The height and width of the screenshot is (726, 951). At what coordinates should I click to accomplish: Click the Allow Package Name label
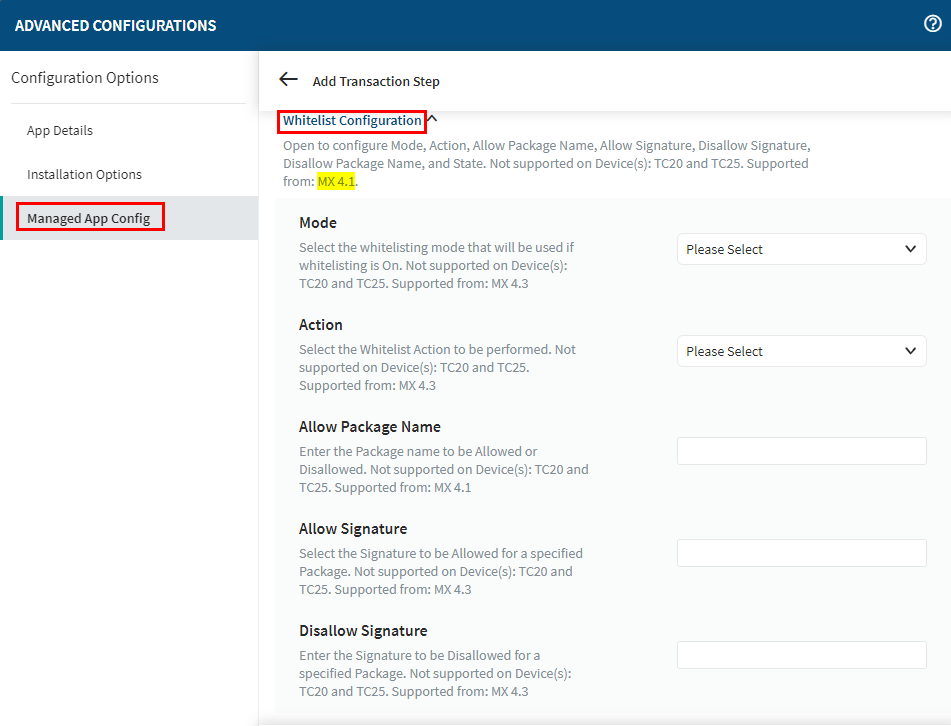[x=370, y=427]
